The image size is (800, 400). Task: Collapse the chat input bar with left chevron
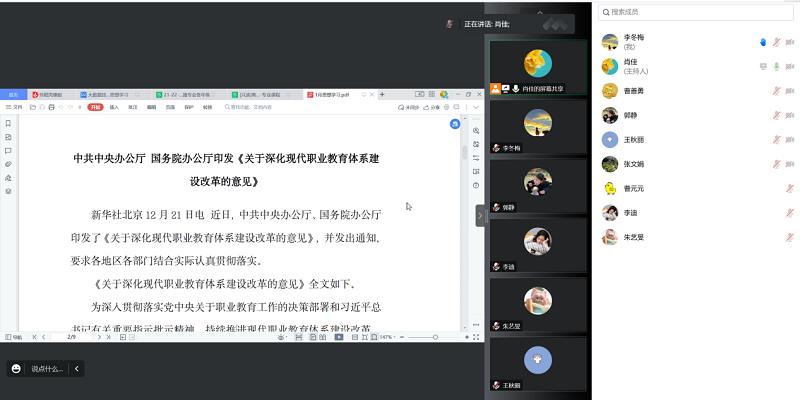coord(77,368)
